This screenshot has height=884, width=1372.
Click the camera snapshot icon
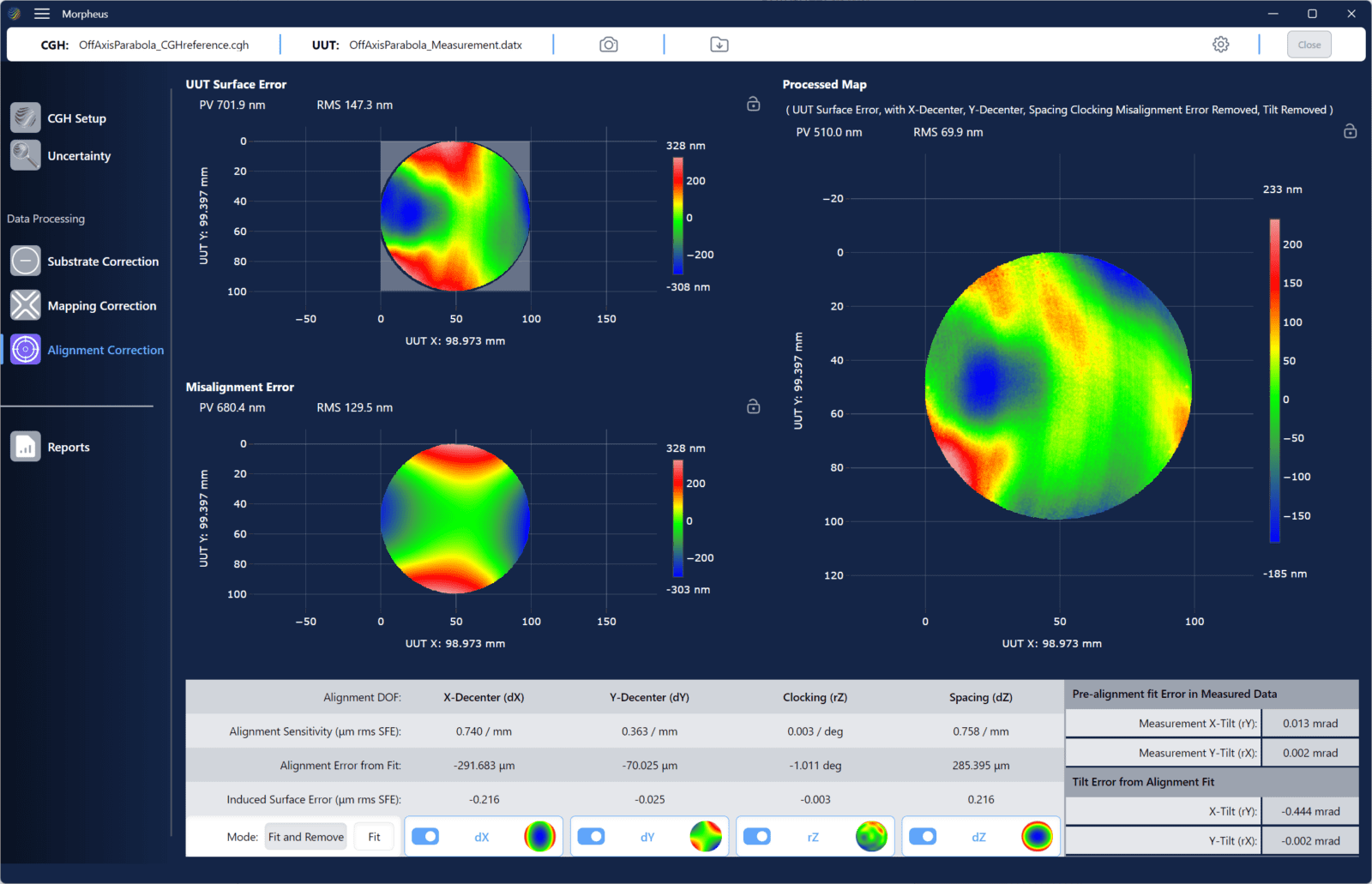pyautogui.click(x=608, y=45)
